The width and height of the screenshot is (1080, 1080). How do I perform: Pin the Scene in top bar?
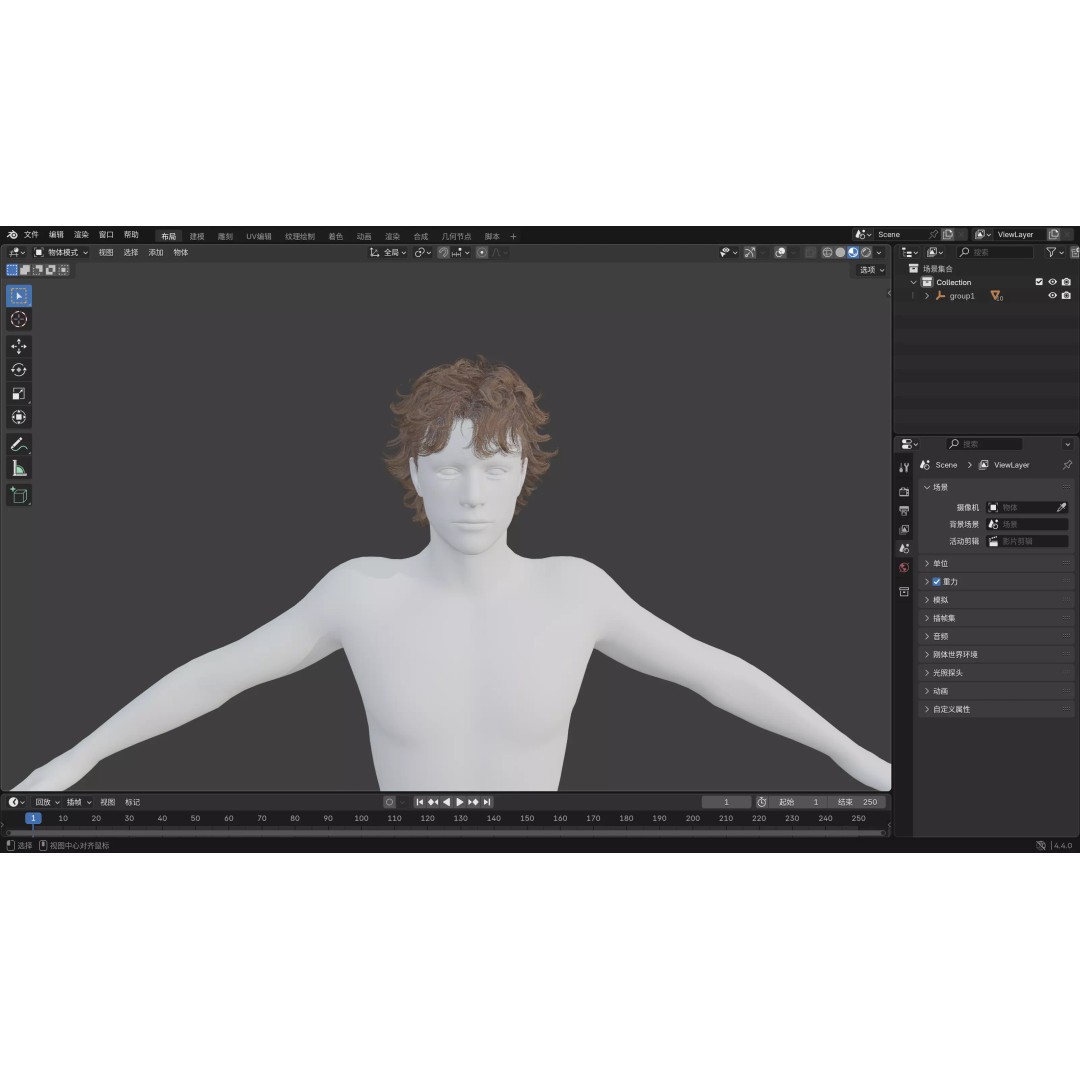click(933, 235)
